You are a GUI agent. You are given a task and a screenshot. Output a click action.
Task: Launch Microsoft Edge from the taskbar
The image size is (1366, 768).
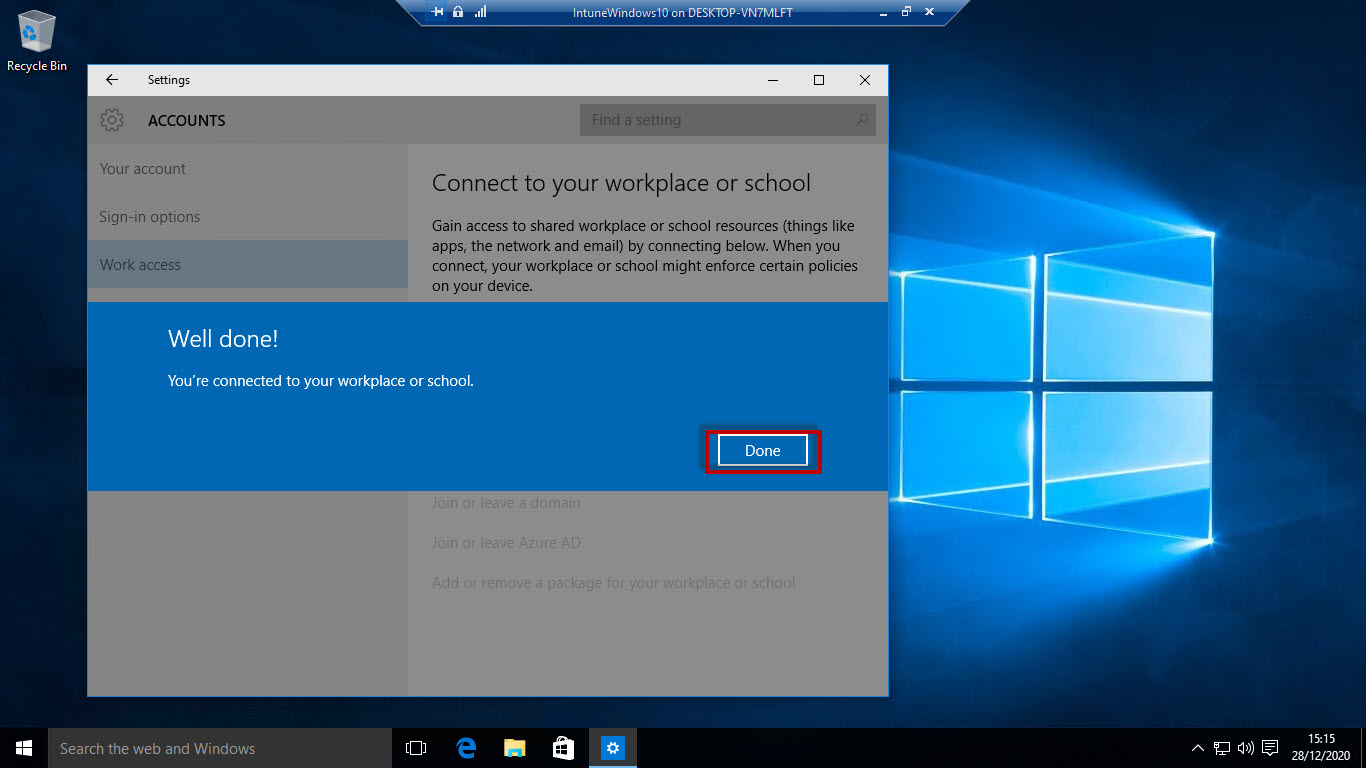point(466,747)
